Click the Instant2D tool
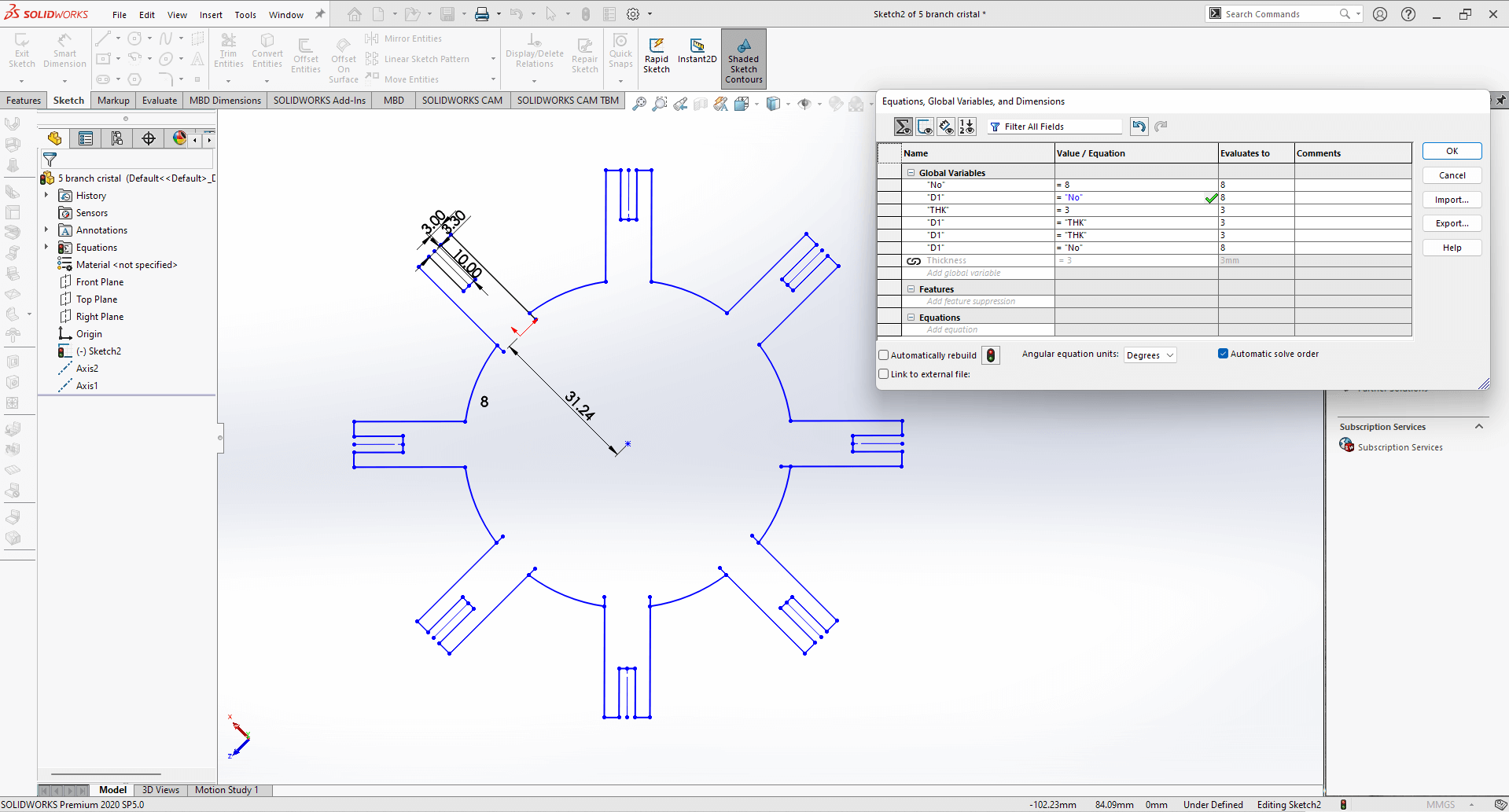Image resolution: width=1509 pixels, height=812 pixels. [697, 52]
